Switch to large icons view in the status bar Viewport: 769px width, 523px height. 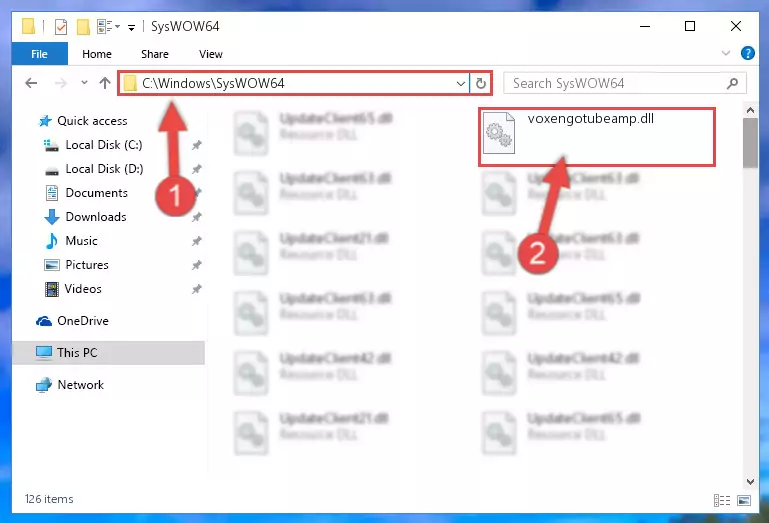[744, 500]
